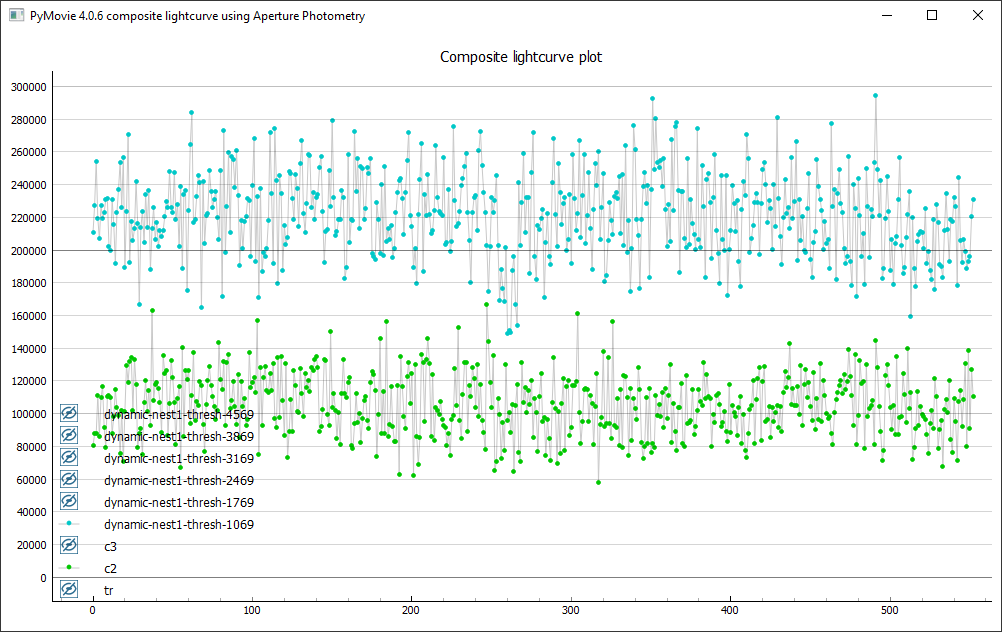
Task: Click the green c2 legend sample marker
Action: [x=69, y=568]
